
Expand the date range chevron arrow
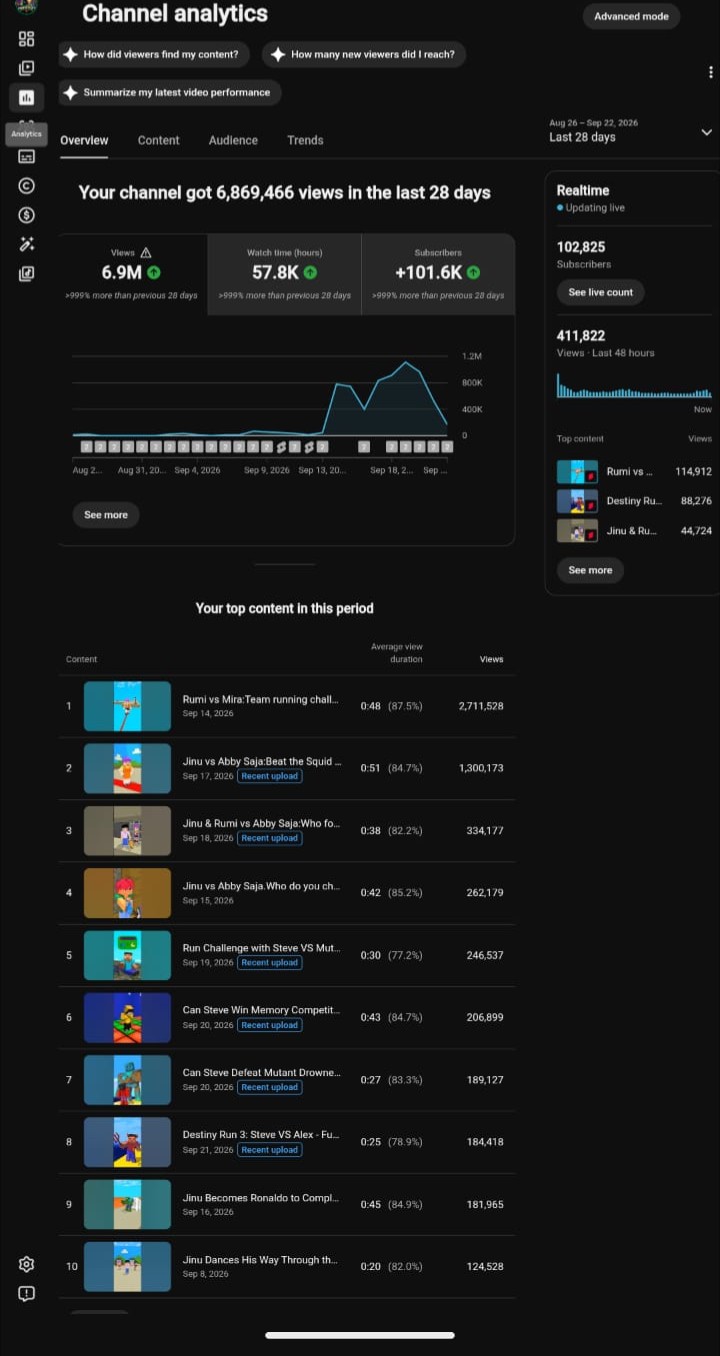point(707,132)
